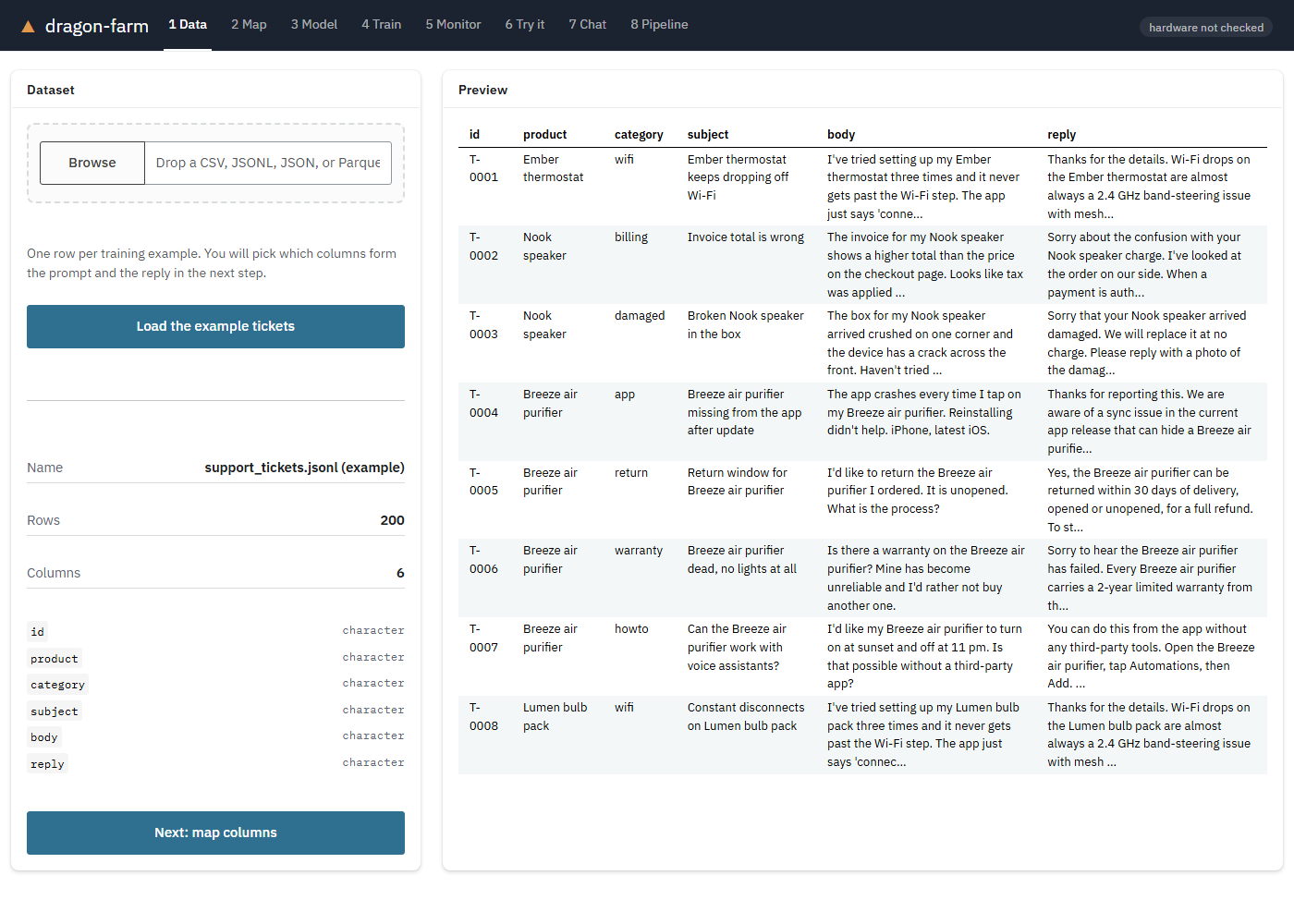Click subject 'Broken Nook speaker in the box'

click(746, 325)
